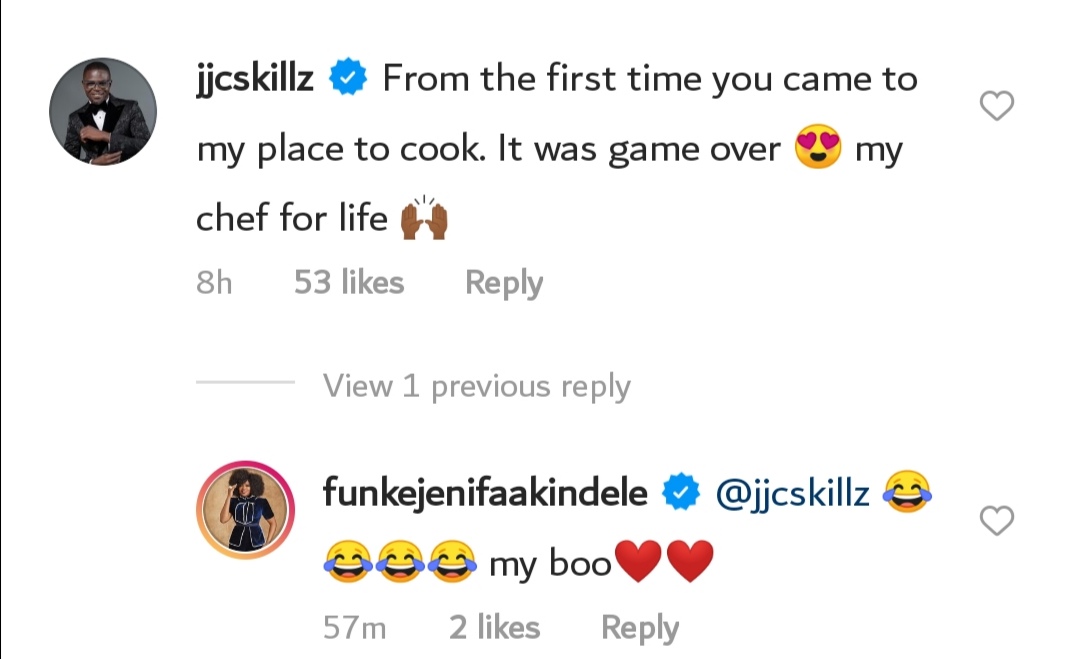Screen dimensions: 1080x659
Task: Reply to funkejenifaakindele's comment
Action: pos(640,628)
